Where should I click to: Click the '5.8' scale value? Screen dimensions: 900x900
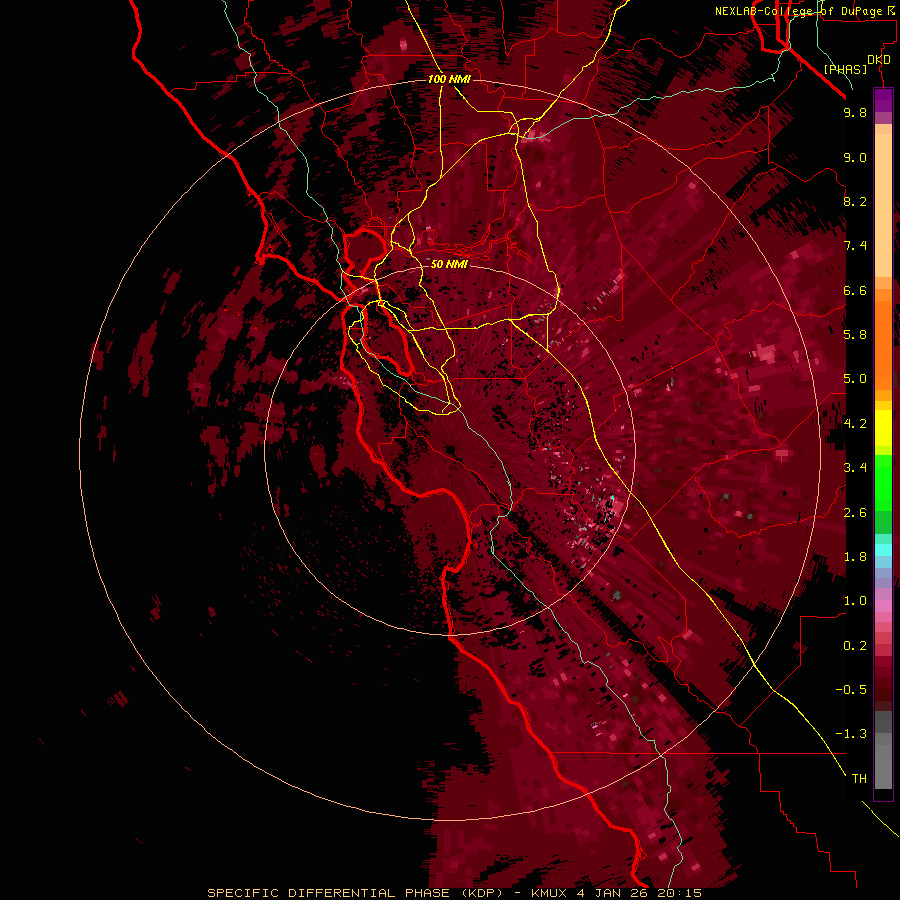[855, 335]
